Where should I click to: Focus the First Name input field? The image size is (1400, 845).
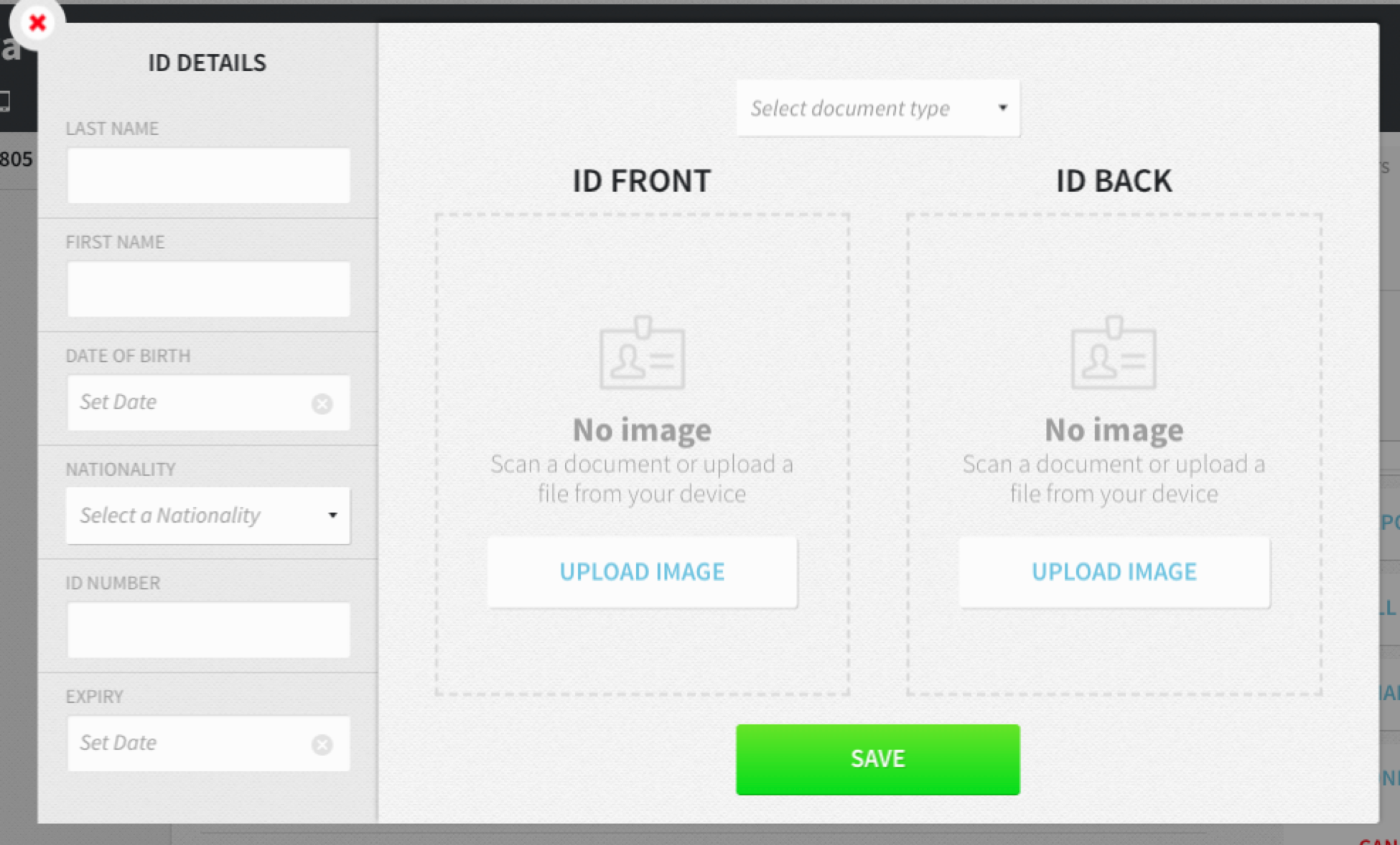click(208, 289)
